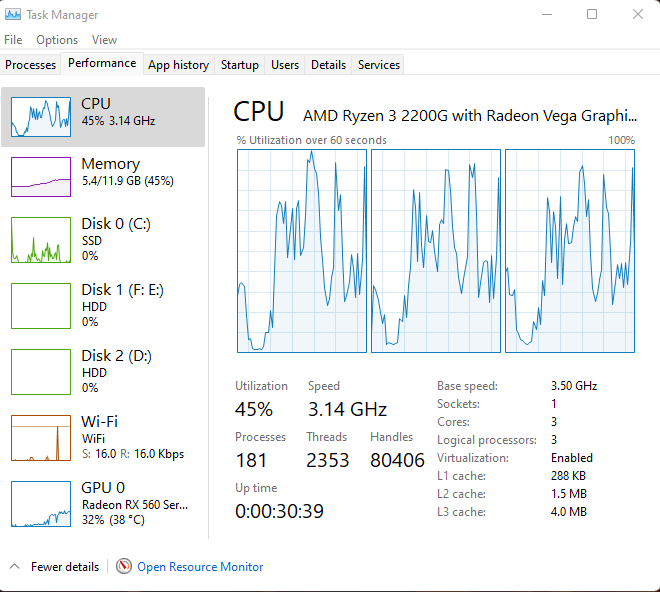The image size is (660, 592).
Task: Switch to the Details tab
Action: (x=328, y=65)
